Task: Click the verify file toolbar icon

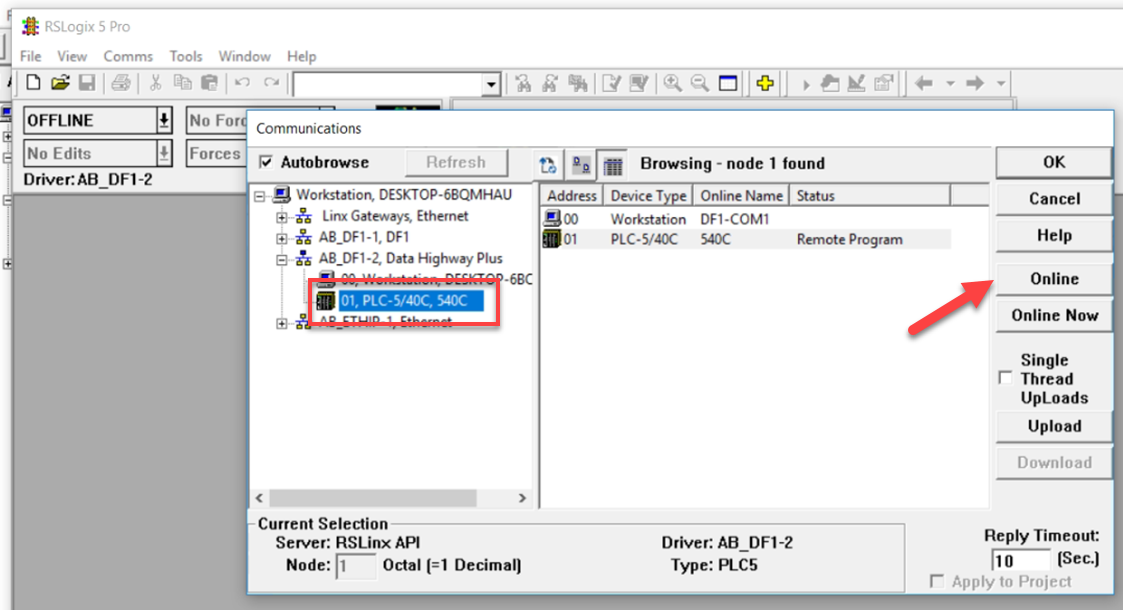Action: click(611, 83)
